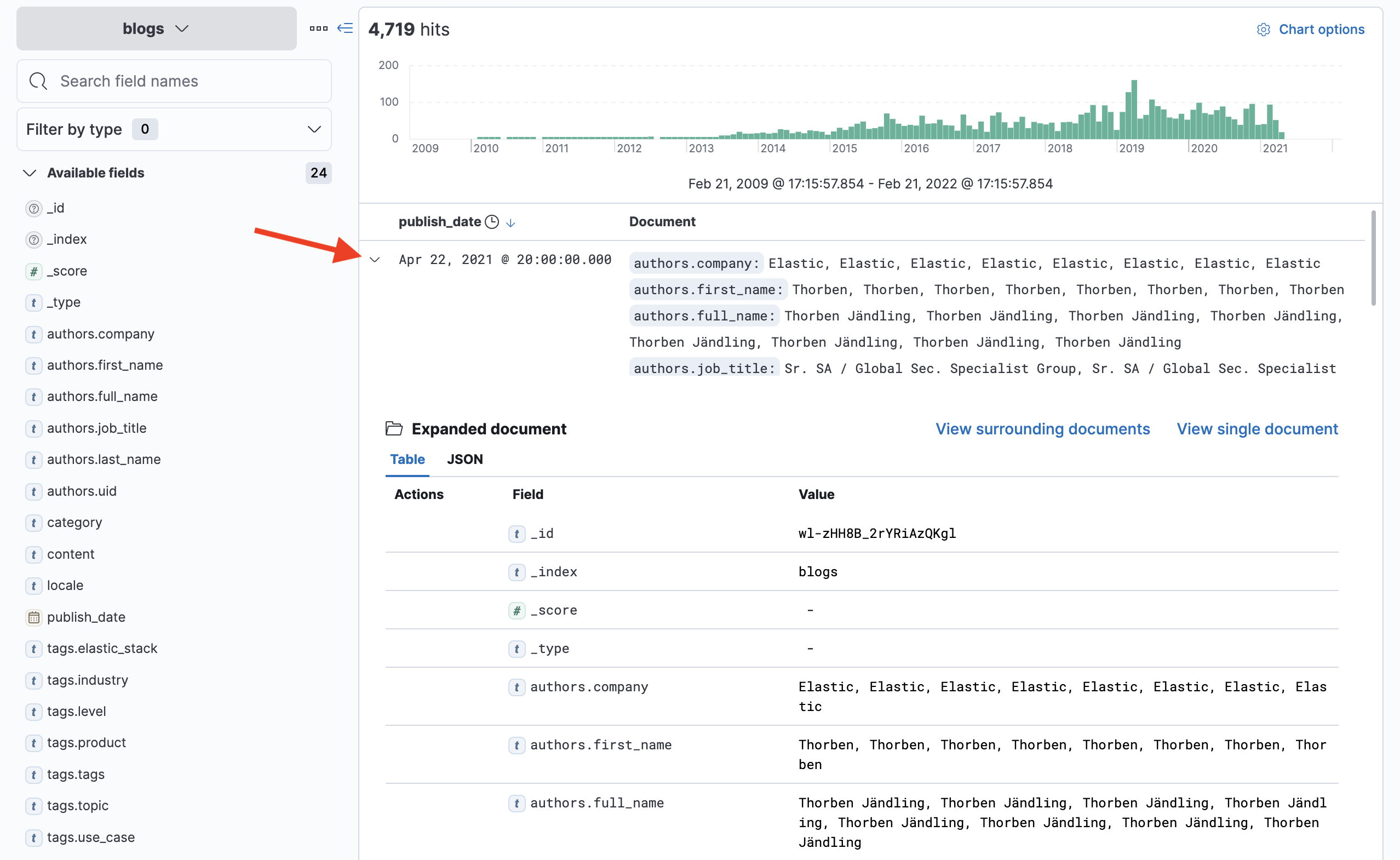Screen dimensions: 1400x860
Task: Click the text-type icon for authors.company in sidebar
Action: pos(34,334)
